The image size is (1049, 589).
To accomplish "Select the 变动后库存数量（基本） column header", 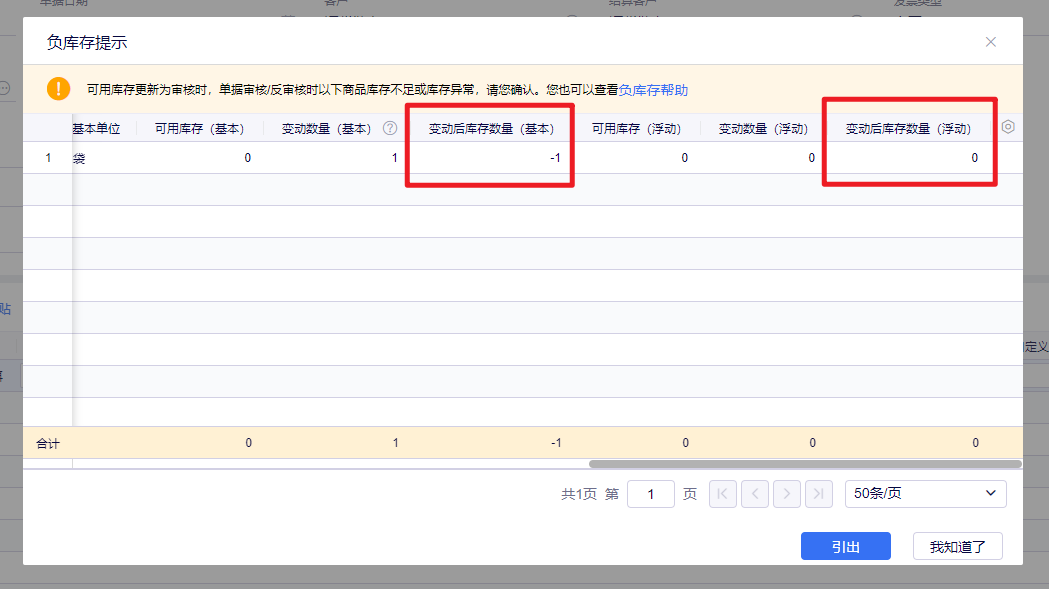I will pos(490,128).
